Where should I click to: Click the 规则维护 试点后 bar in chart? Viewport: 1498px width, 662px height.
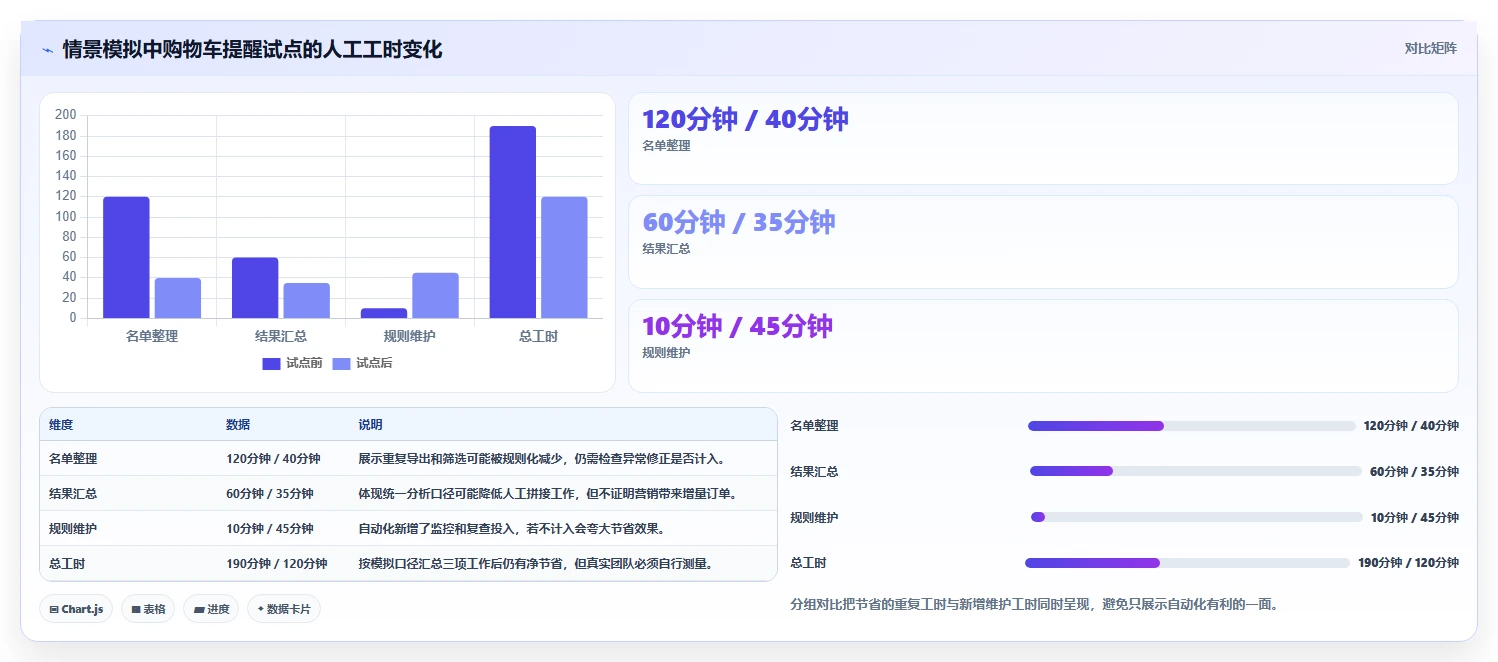[x=436, y=295]
